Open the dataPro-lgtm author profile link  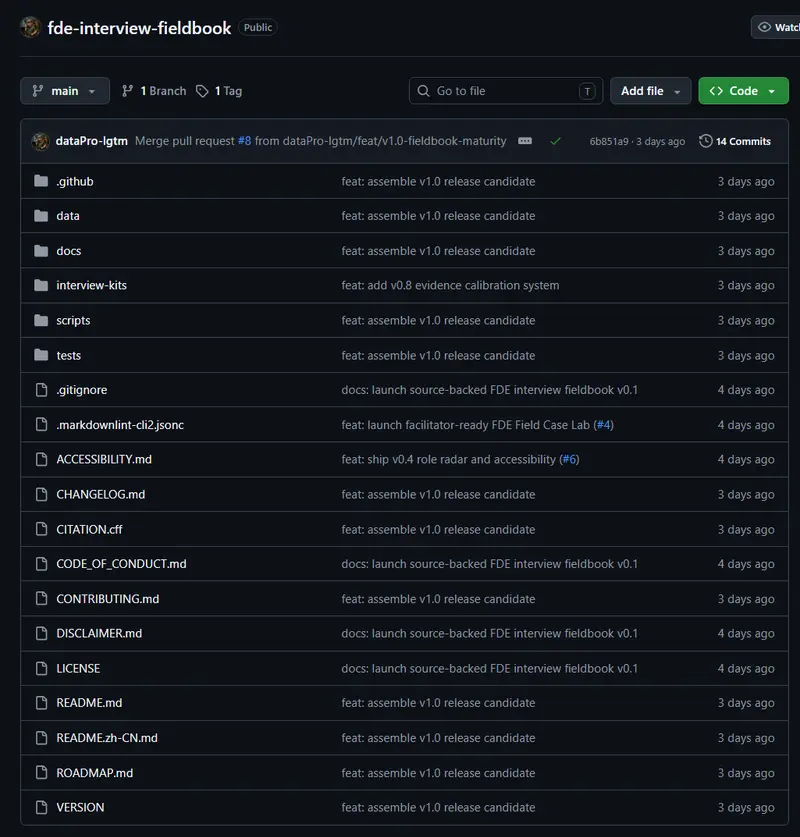click(92, 141)
